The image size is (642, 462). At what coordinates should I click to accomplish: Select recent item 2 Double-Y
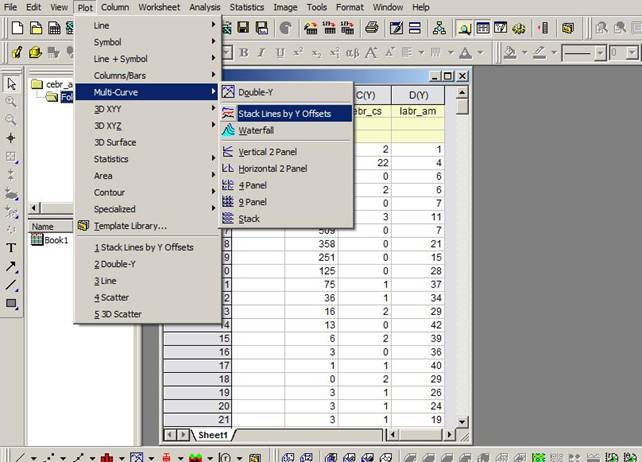[148, 264]
